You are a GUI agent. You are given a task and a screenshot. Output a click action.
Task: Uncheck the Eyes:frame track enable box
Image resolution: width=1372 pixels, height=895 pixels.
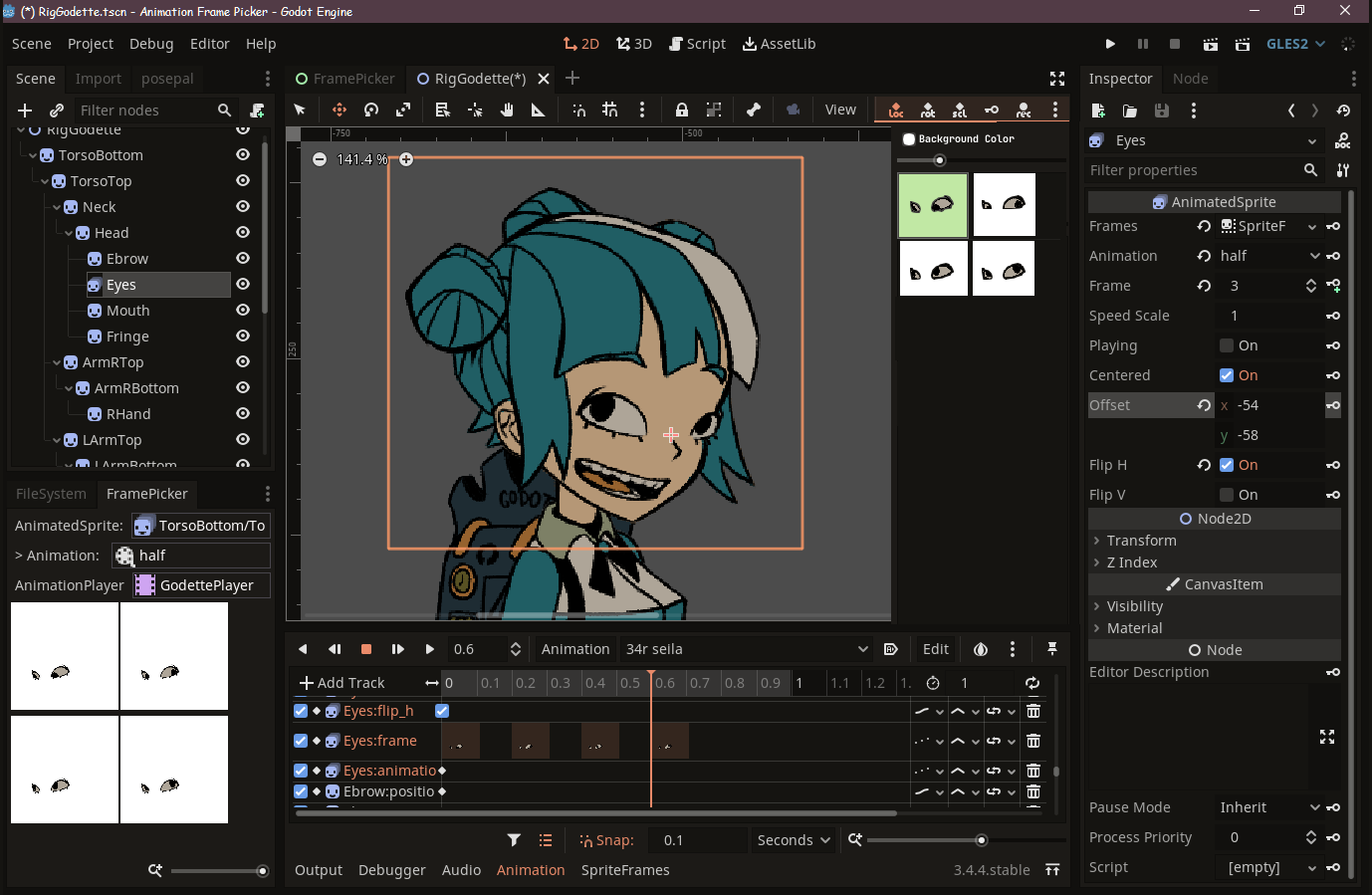(x=301, y=741)
